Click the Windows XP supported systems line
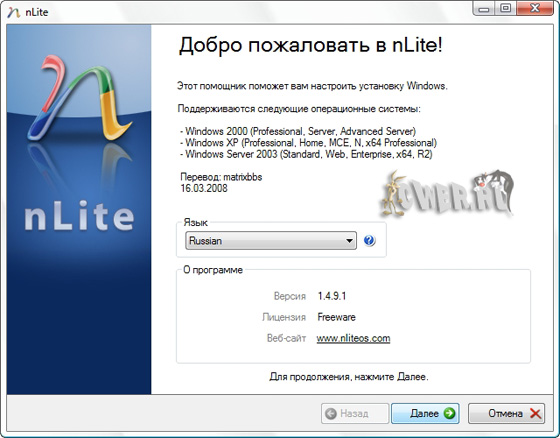The height and width of the screenshot is (438, 560). tap(308, 143)
